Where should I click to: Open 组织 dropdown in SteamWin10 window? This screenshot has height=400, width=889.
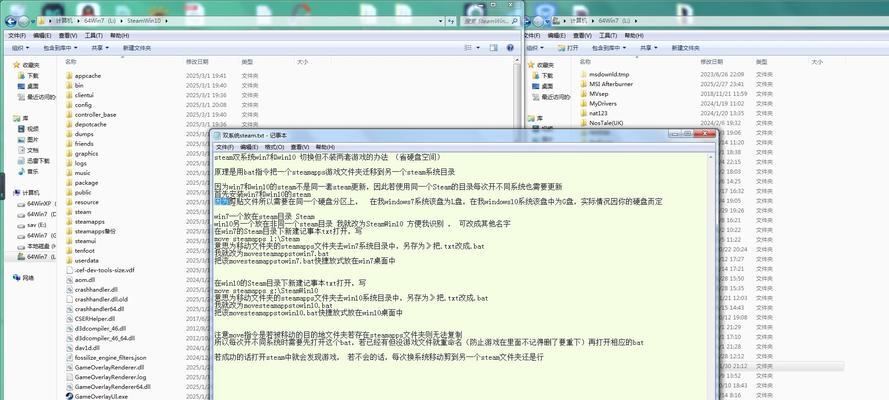20,48
